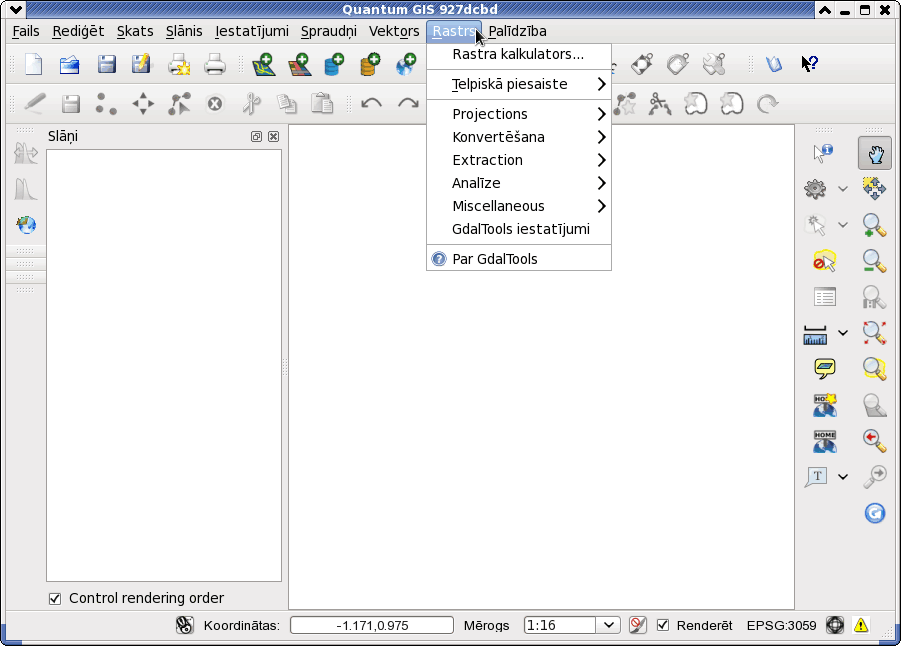Close the Slāņi panel
Screen dimensions: 901x646
click(x=274, y=136)
